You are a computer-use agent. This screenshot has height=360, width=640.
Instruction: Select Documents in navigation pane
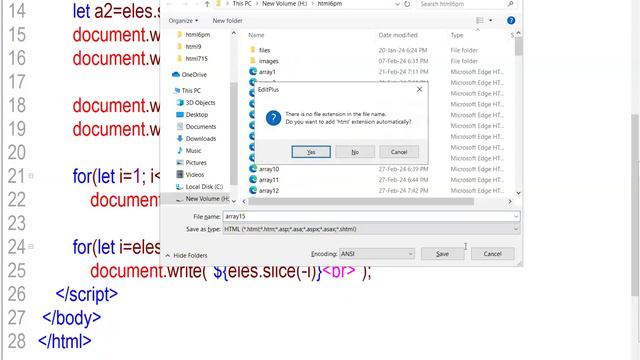click(200, 127)
